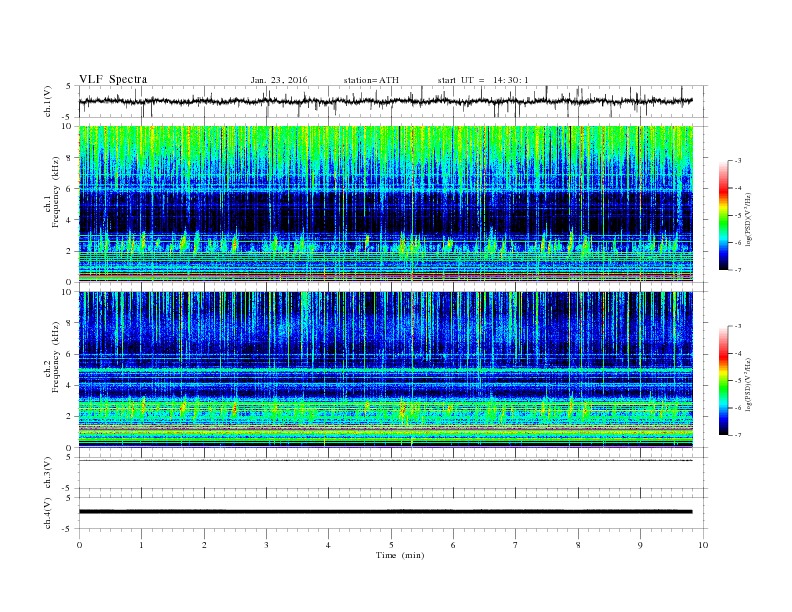
Task: Click the ch.1 spectrogram color bar
Action: click(724, 215)
